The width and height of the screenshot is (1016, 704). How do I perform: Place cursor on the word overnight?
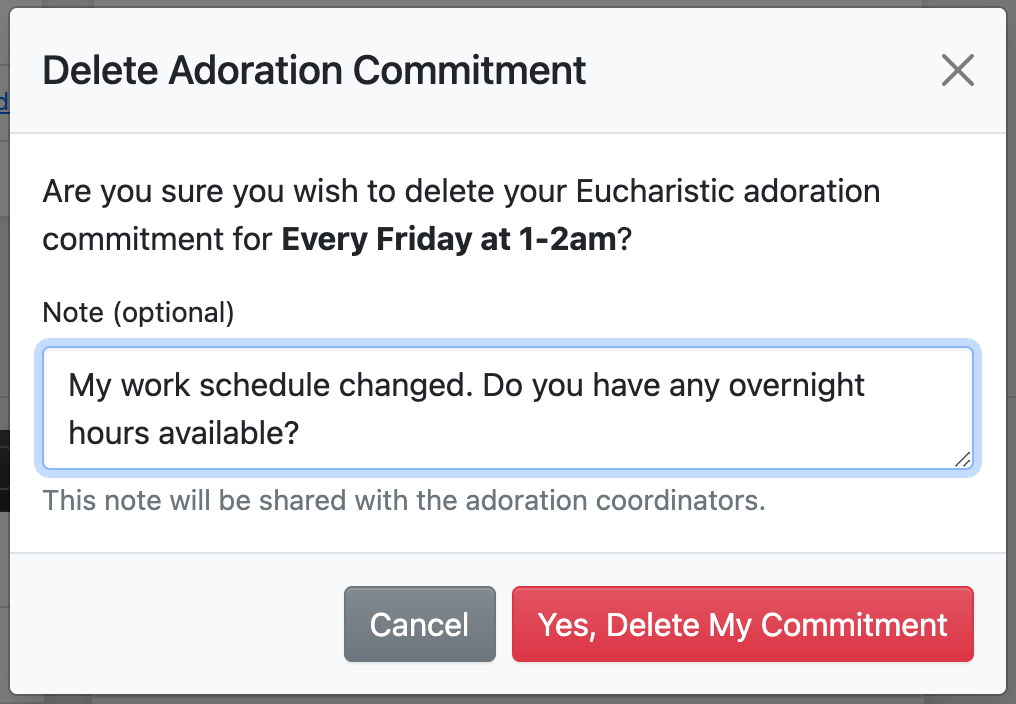[x=796, y=385]
